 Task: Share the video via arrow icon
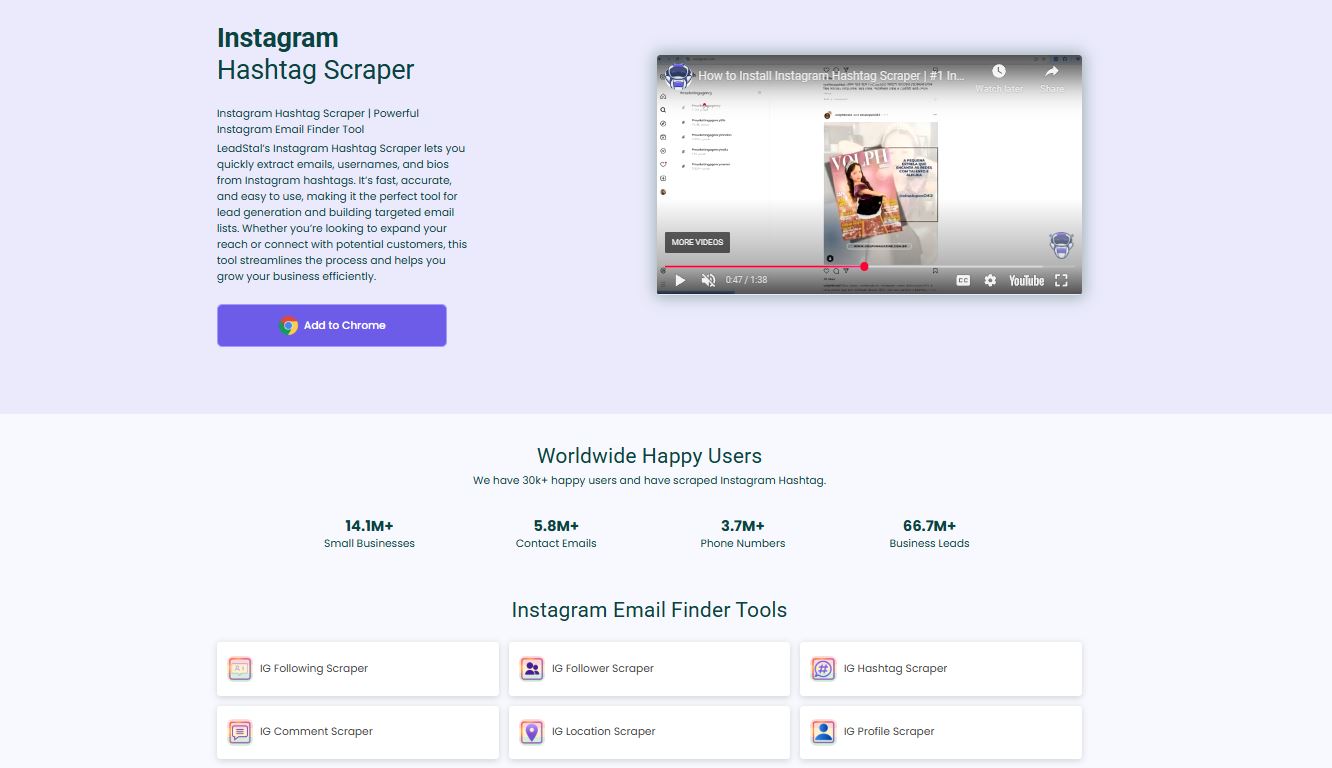(1051, 72)
